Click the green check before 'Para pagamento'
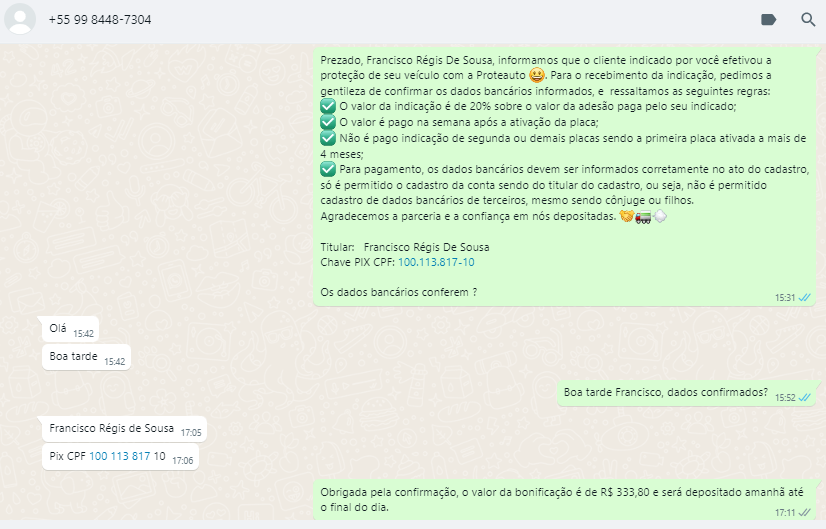This screenshot has width=826, height=529. pyautogui.click(x=328, y=170)
